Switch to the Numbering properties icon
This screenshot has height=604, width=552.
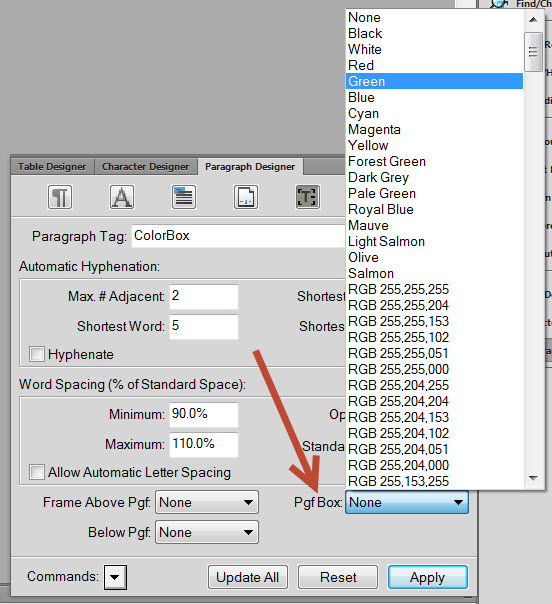point(246,197)
